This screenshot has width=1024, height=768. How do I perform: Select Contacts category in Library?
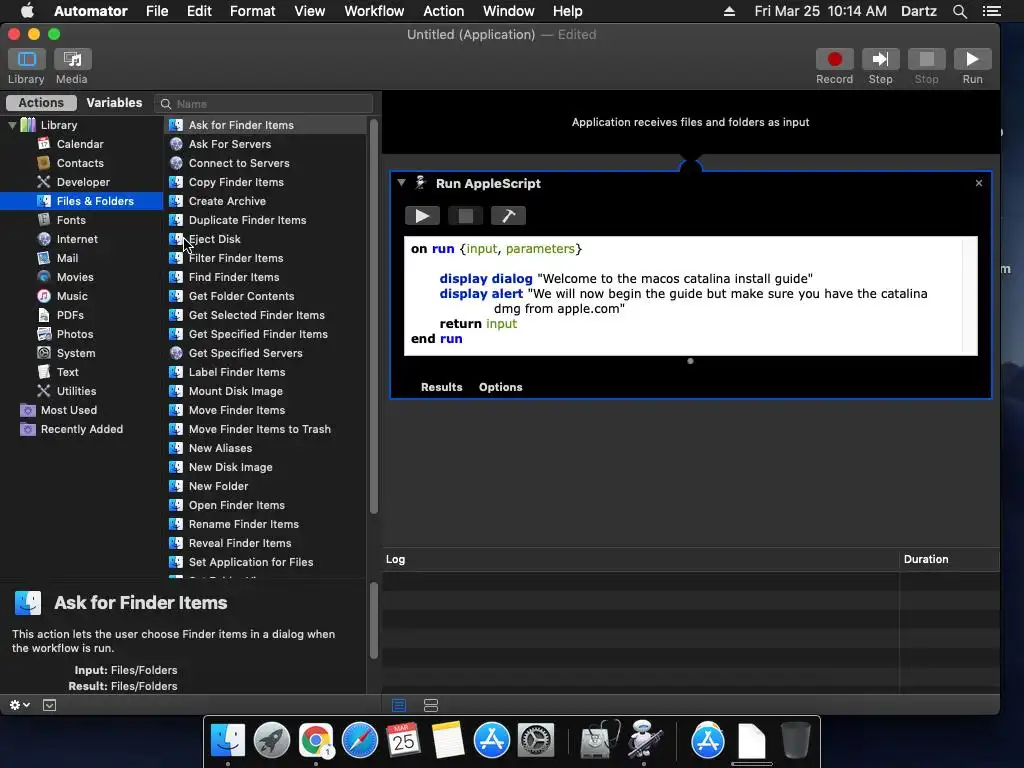coord(80,163)
